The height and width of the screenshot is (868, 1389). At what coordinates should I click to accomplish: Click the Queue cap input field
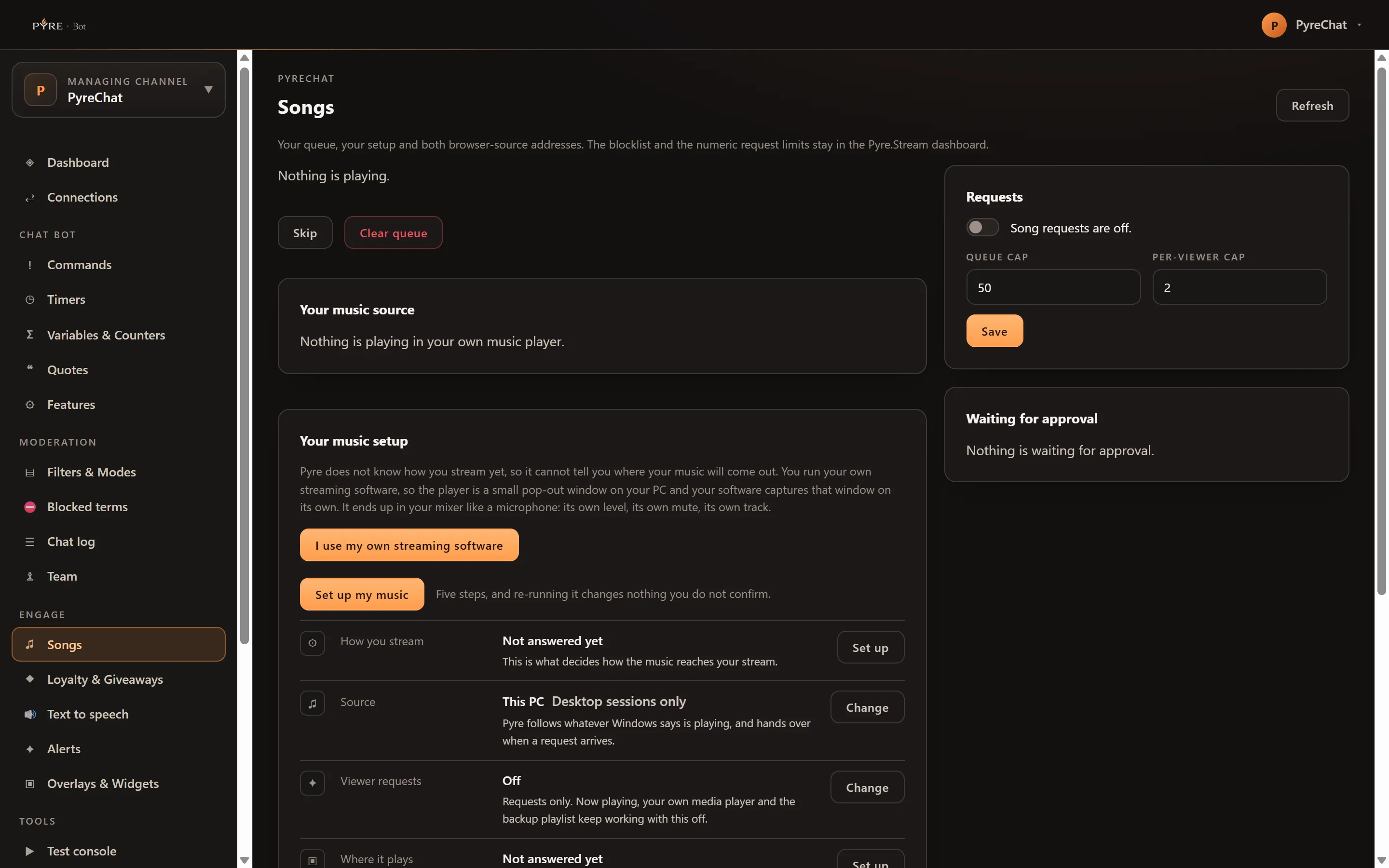(1053, 287)
